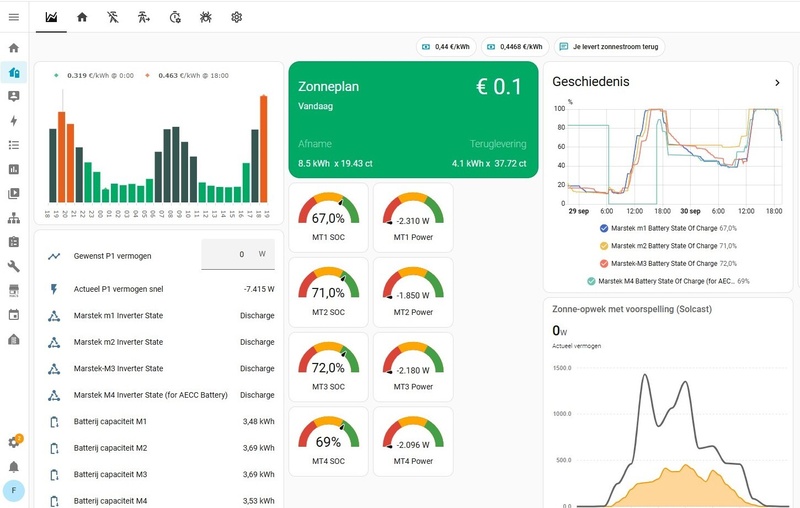Select the highlighted home battery sidebar icon
This screenshot has height=508, width=800.
(x=14, y=72)
